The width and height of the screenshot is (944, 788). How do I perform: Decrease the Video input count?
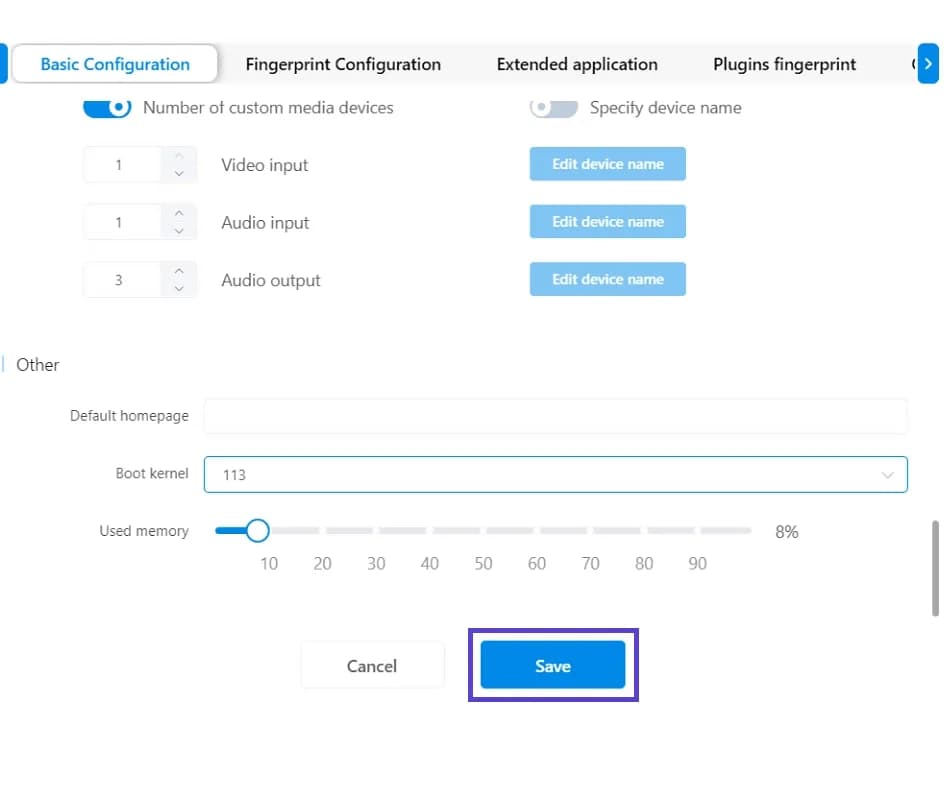178,173
